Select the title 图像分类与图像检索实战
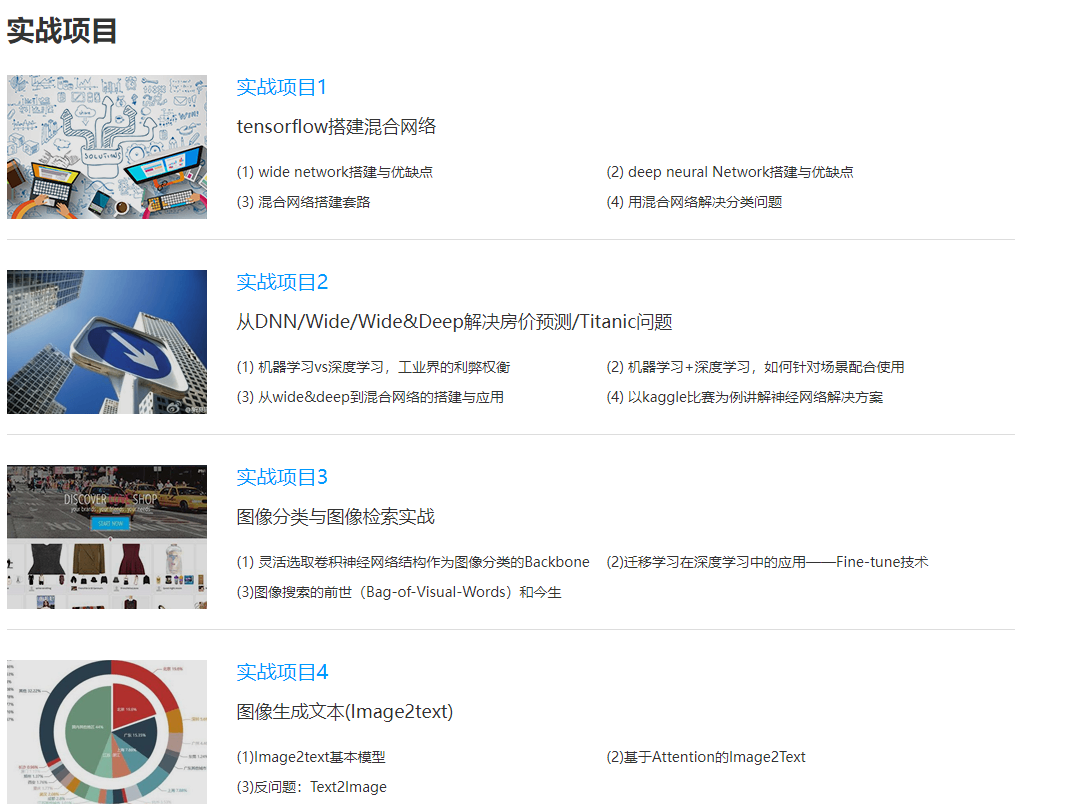Viewport: 1069px width, 809px height. click(x=335, y=517)
